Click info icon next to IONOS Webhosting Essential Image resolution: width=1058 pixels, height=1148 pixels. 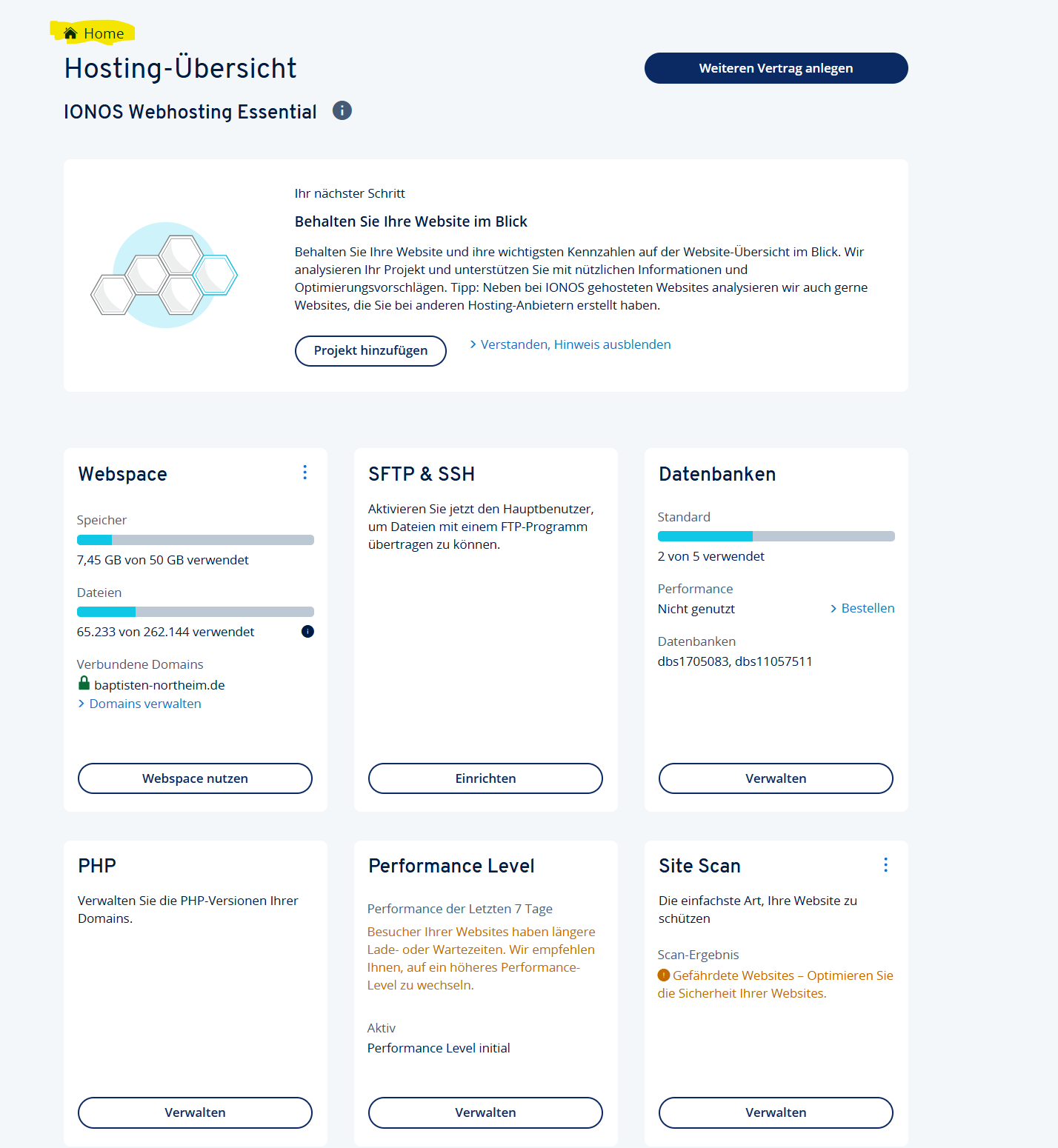point(342,110)
